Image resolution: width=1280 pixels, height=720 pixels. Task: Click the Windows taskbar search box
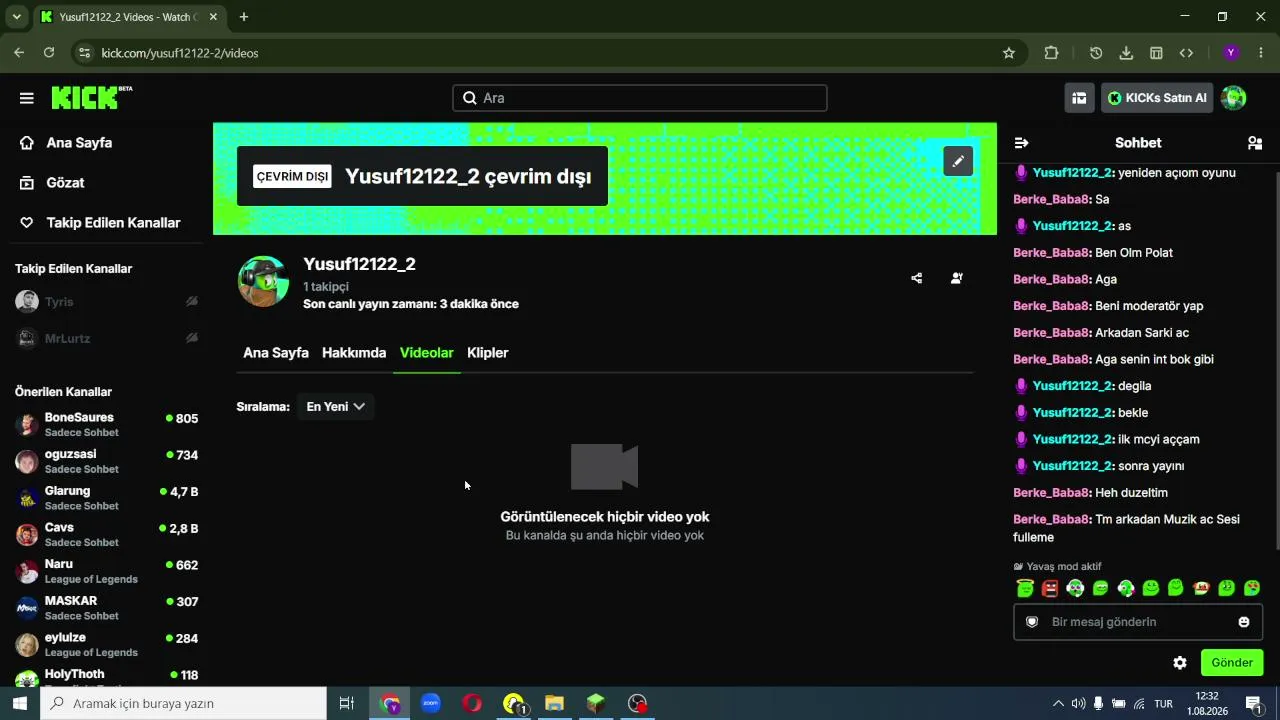[183, 704]
